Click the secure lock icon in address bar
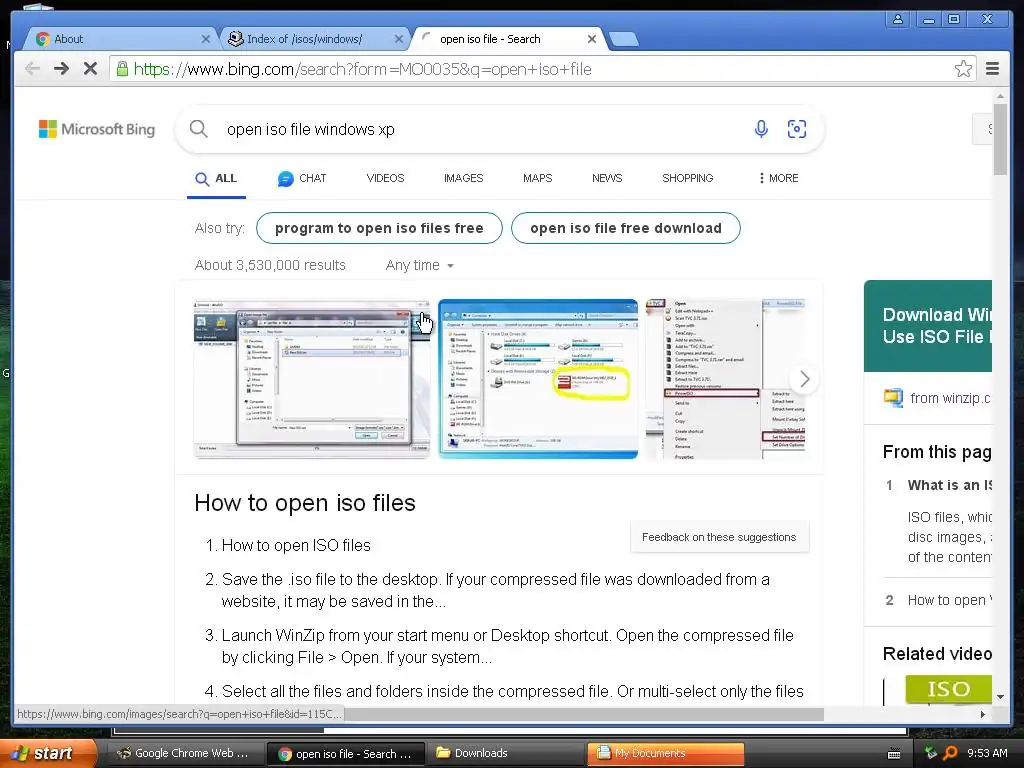Image resolution: width=1024 pixels, height=768 pixels. [122, 69]
